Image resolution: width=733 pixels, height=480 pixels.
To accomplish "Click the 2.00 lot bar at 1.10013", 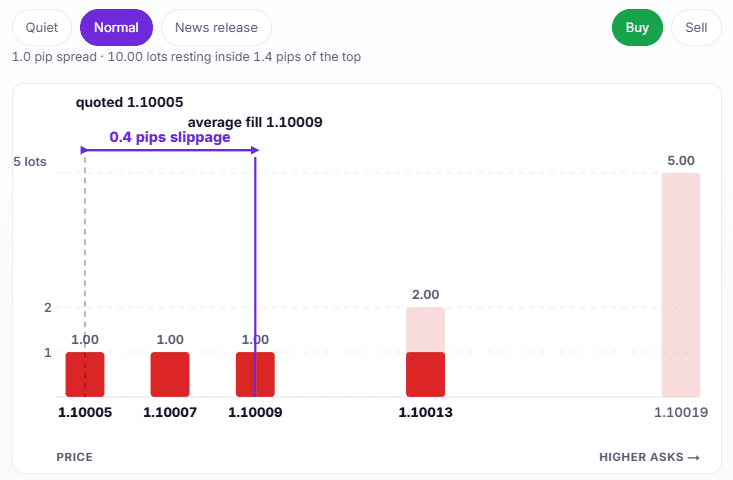I will point(425,352).
